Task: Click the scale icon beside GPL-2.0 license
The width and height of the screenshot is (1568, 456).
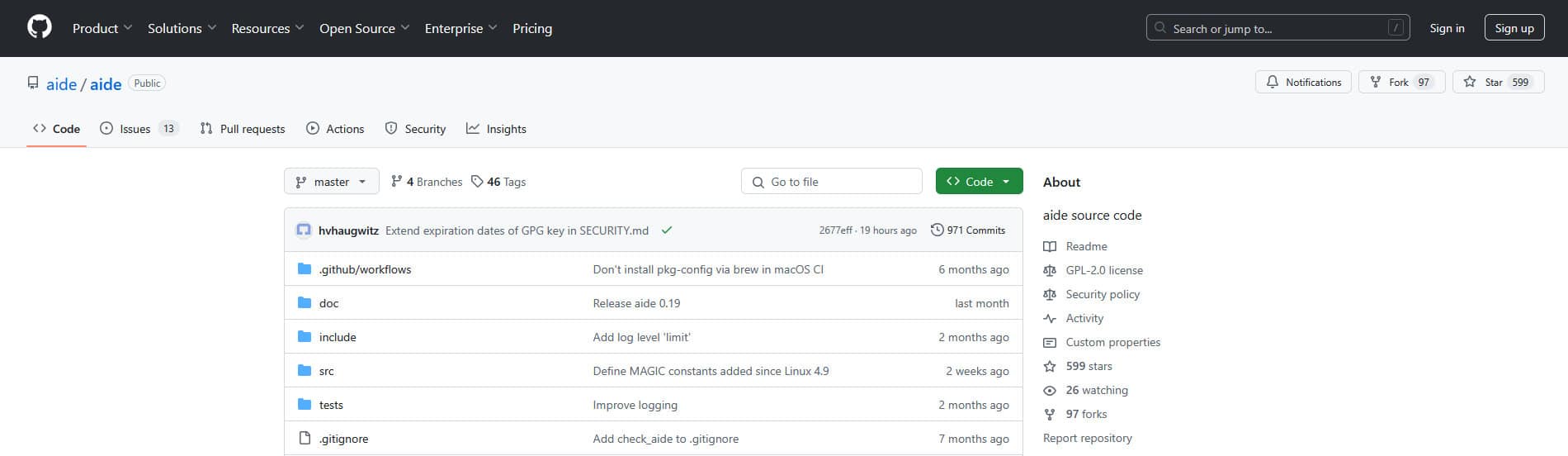Action: coord(1050,270)
